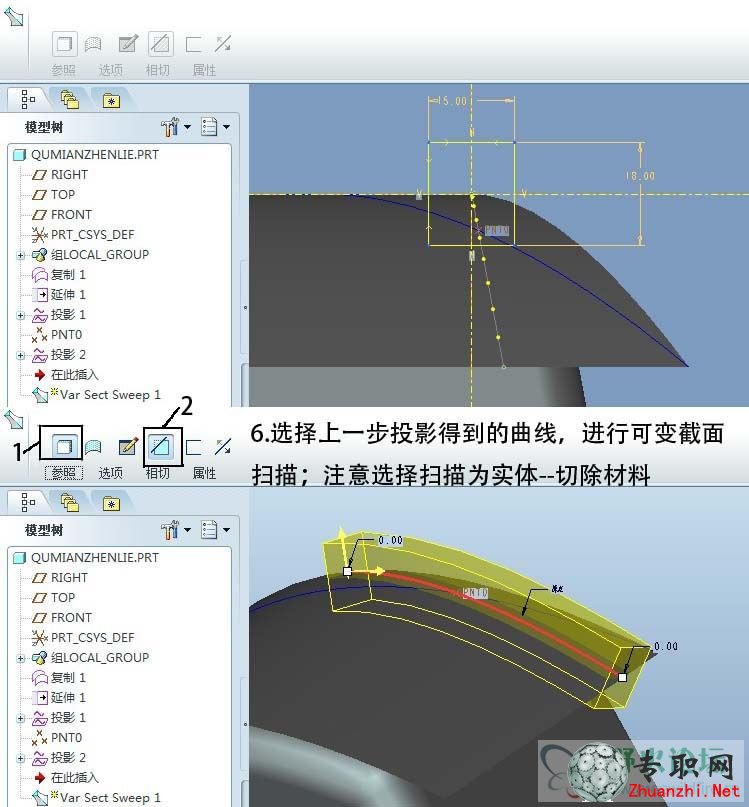
Task: Select FRONT datum plane in lower model tree
Action: pos(62,618)
